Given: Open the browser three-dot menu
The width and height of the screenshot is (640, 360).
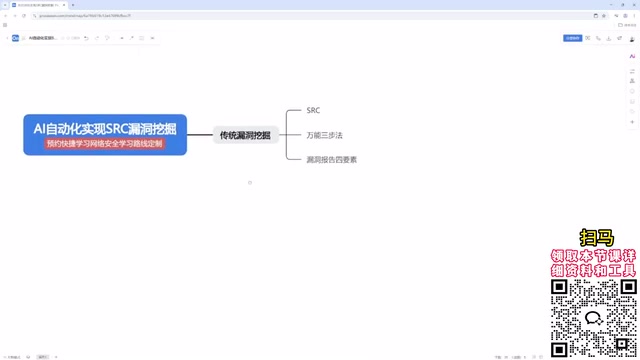Looking at the screenshot, I should tap(634, 16).
